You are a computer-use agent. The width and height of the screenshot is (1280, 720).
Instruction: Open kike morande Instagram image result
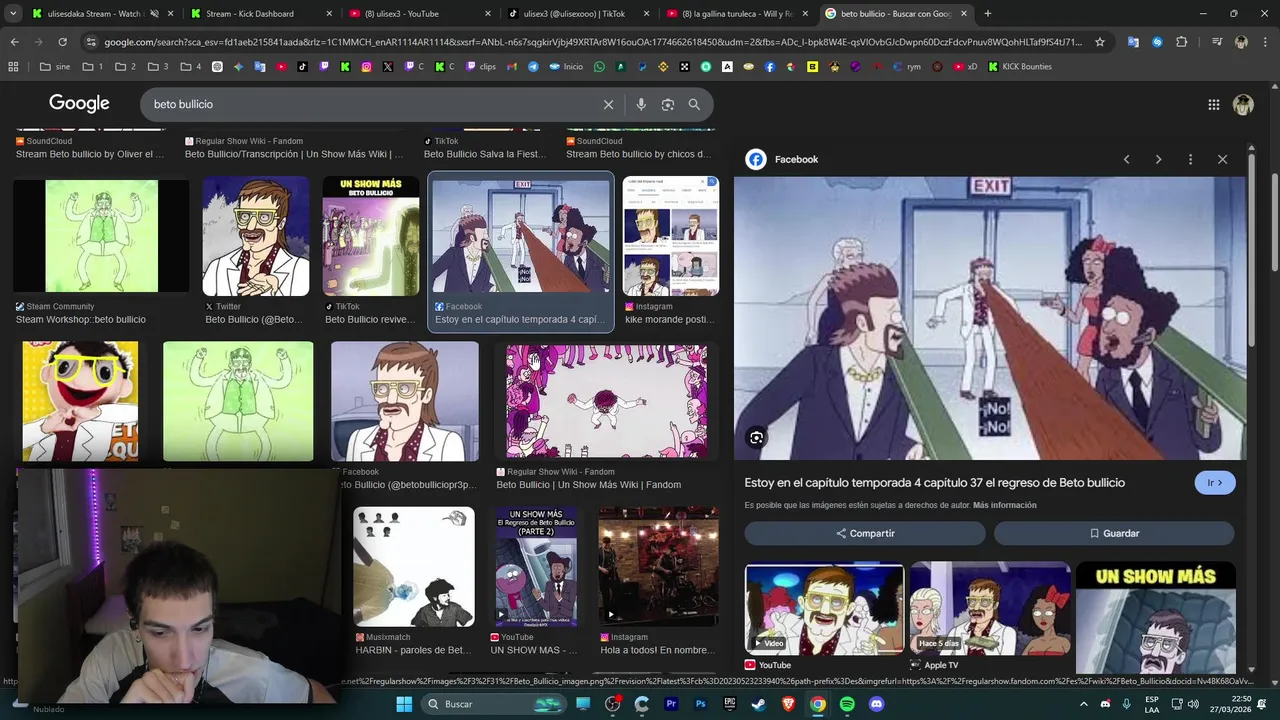[671, 235]
